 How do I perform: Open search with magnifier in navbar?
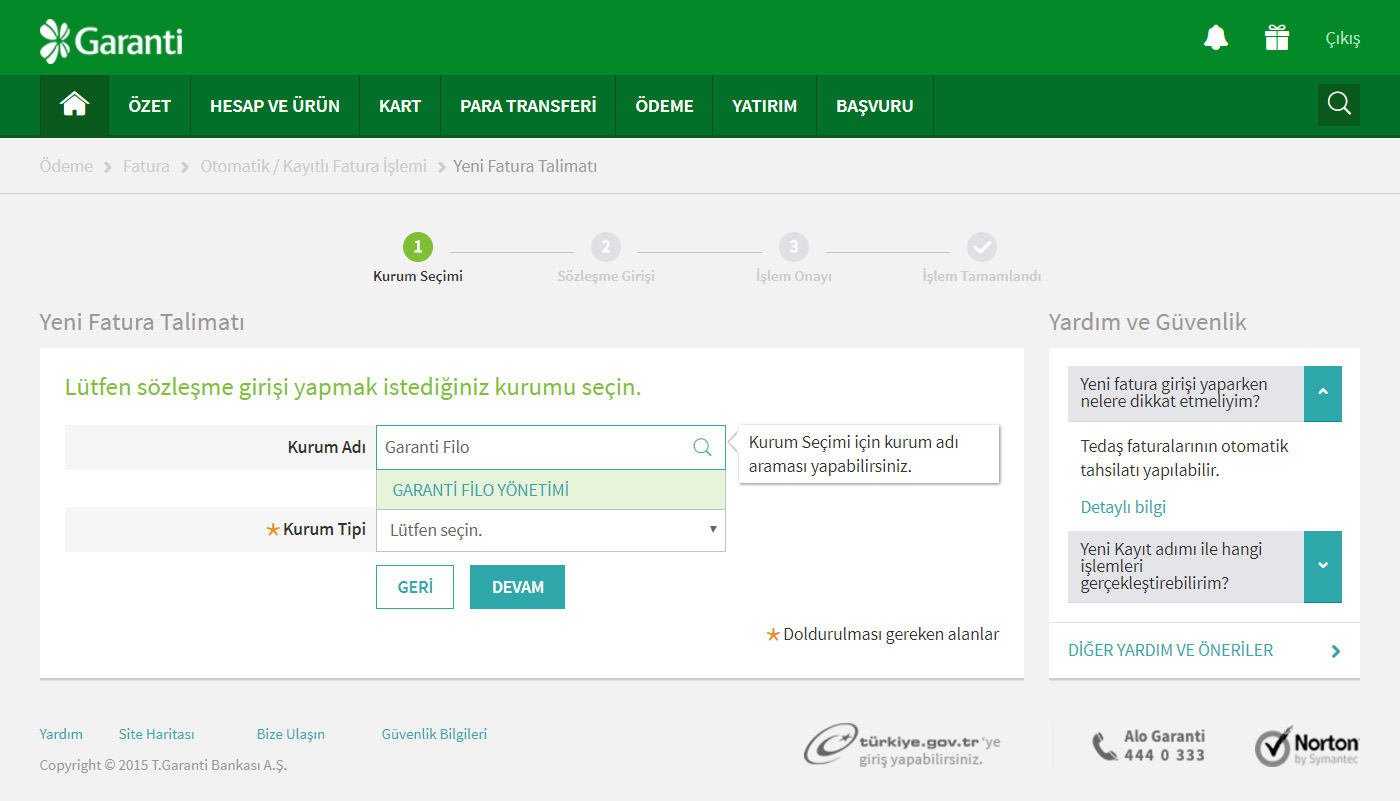coord(1339,104)
